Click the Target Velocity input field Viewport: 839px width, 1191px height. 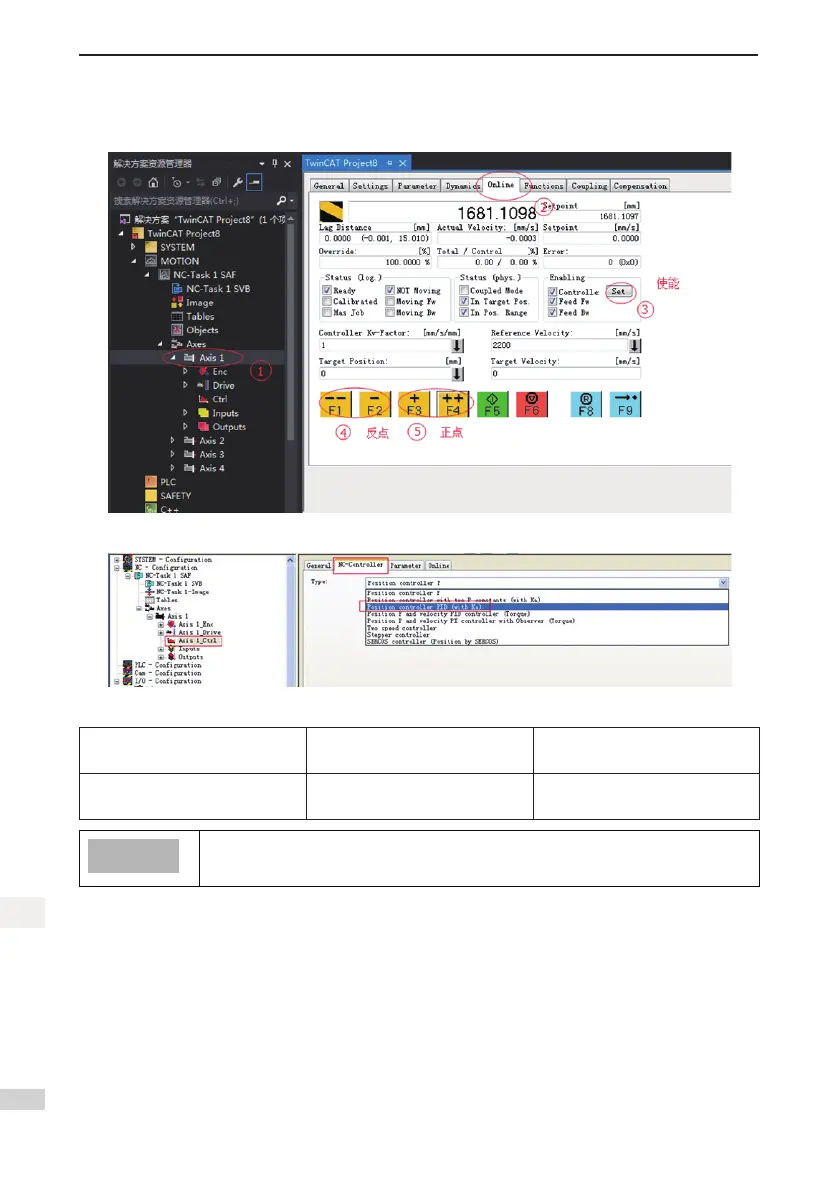565,374
